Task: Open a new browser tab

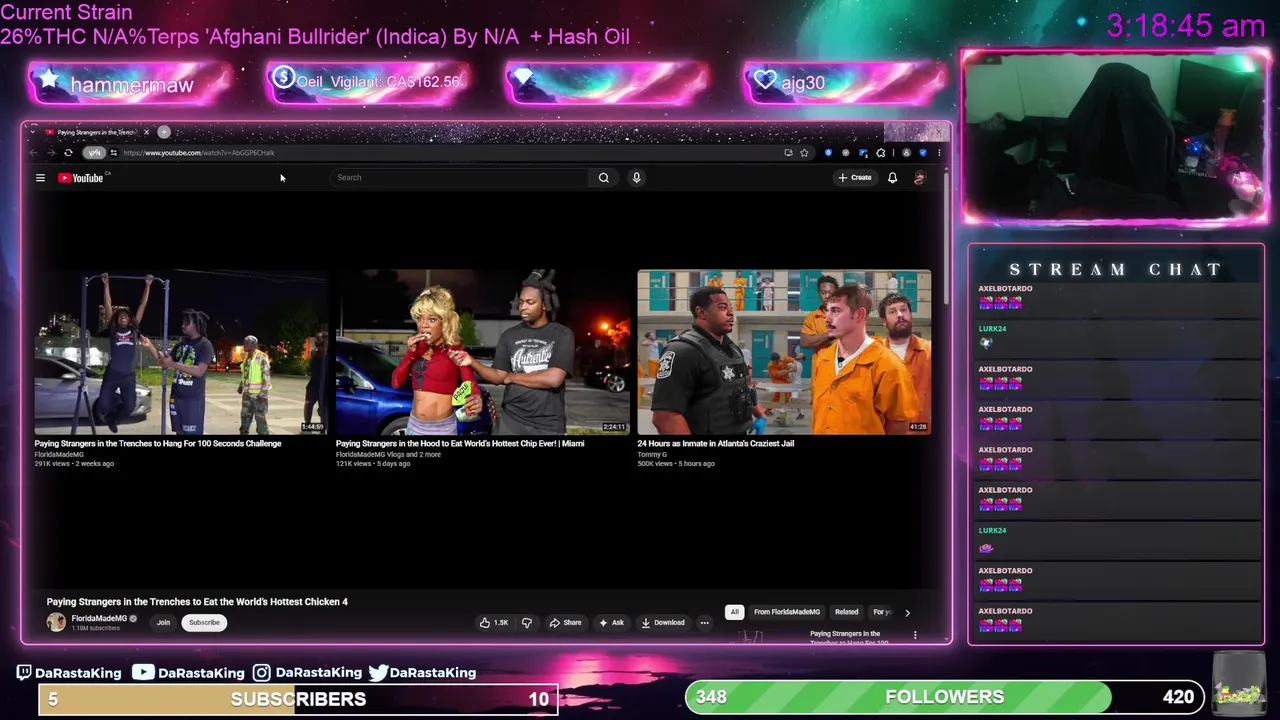Action: (164, 132)
